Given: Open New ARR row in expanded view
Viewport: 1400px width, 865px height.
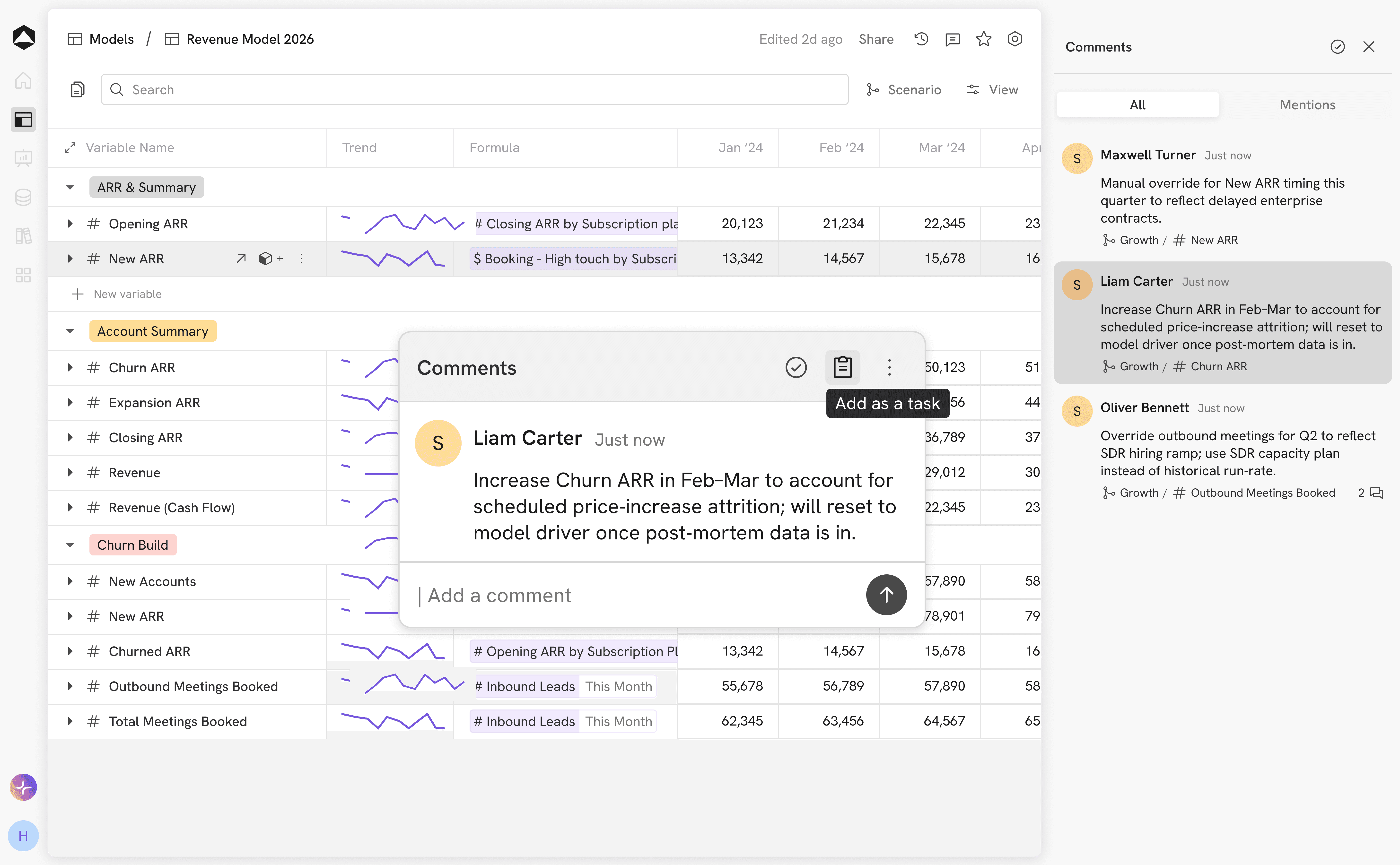Looking at the screenshot, I should point(241,259).
